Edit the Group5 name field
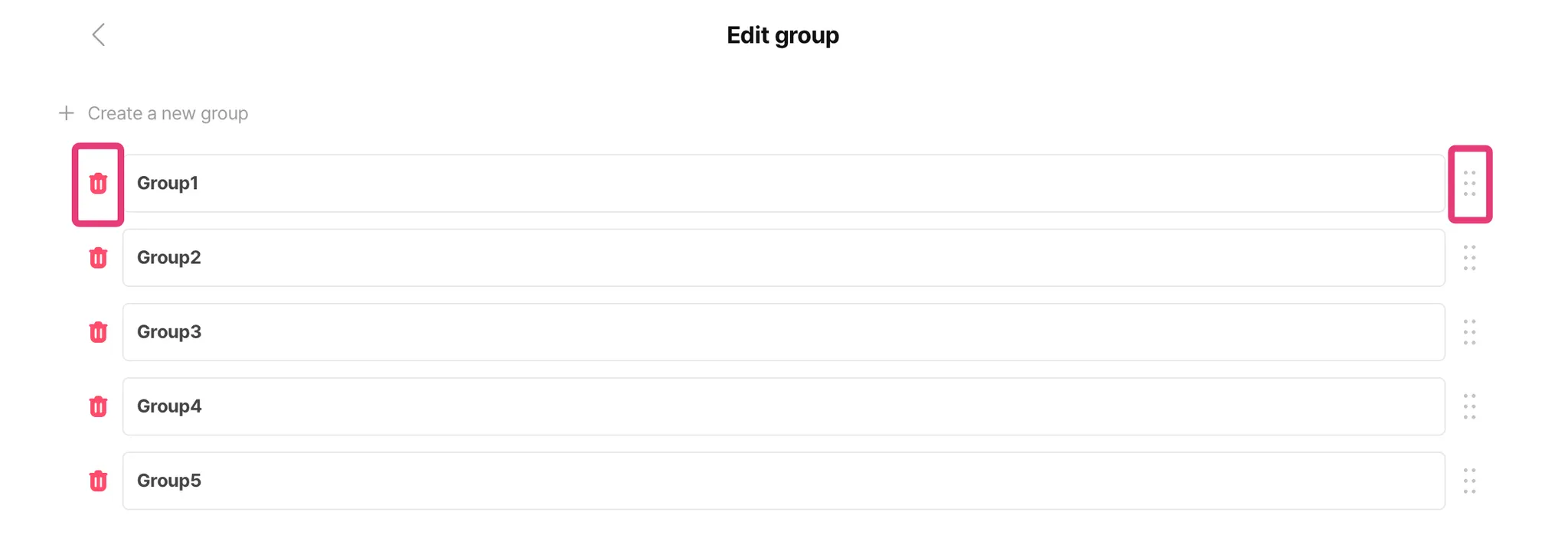Viewport: 1568px width, 538px height. coord(782,481)
